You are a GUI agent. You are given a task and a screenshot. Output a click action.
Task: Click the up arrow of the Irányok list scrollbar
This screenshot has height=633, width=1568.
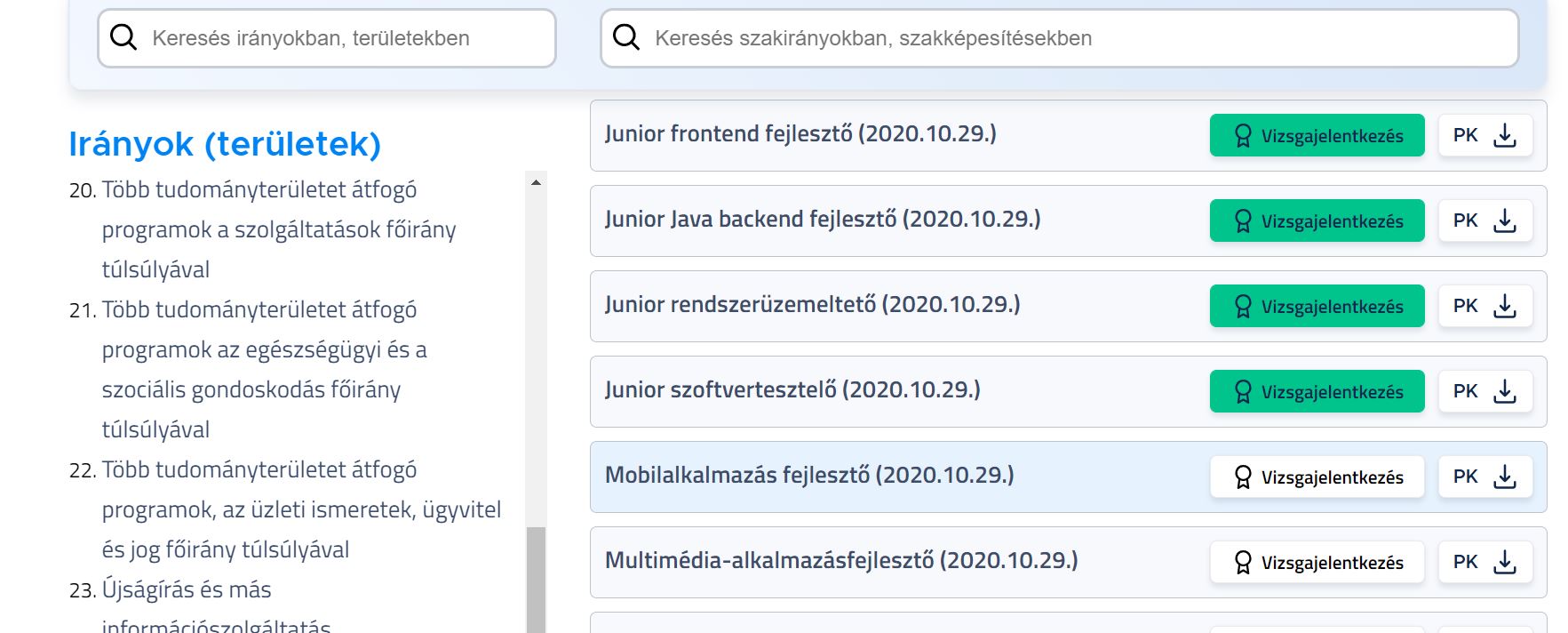(536, 182)
